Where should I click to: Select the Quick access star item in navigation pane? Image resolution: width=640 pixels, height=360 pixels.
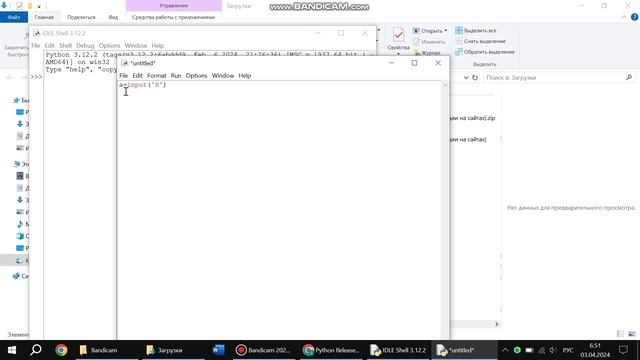click(20, 100)
